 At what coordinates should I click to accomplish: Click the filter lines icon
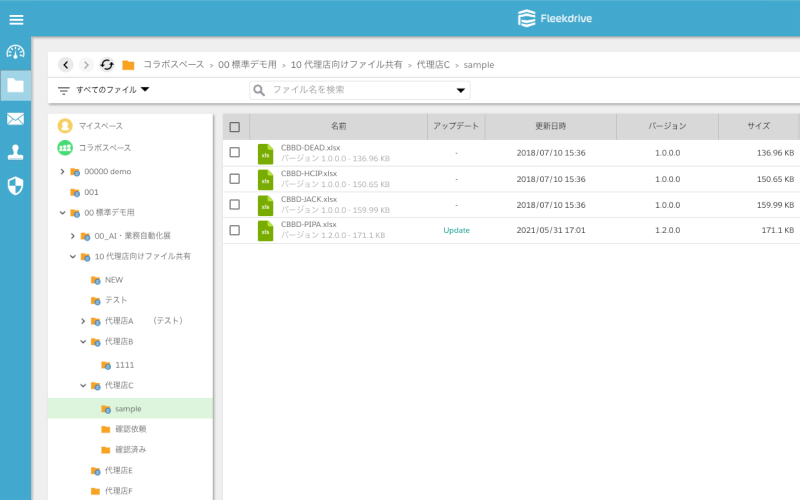pyautogui.click(x=63, y=90)
